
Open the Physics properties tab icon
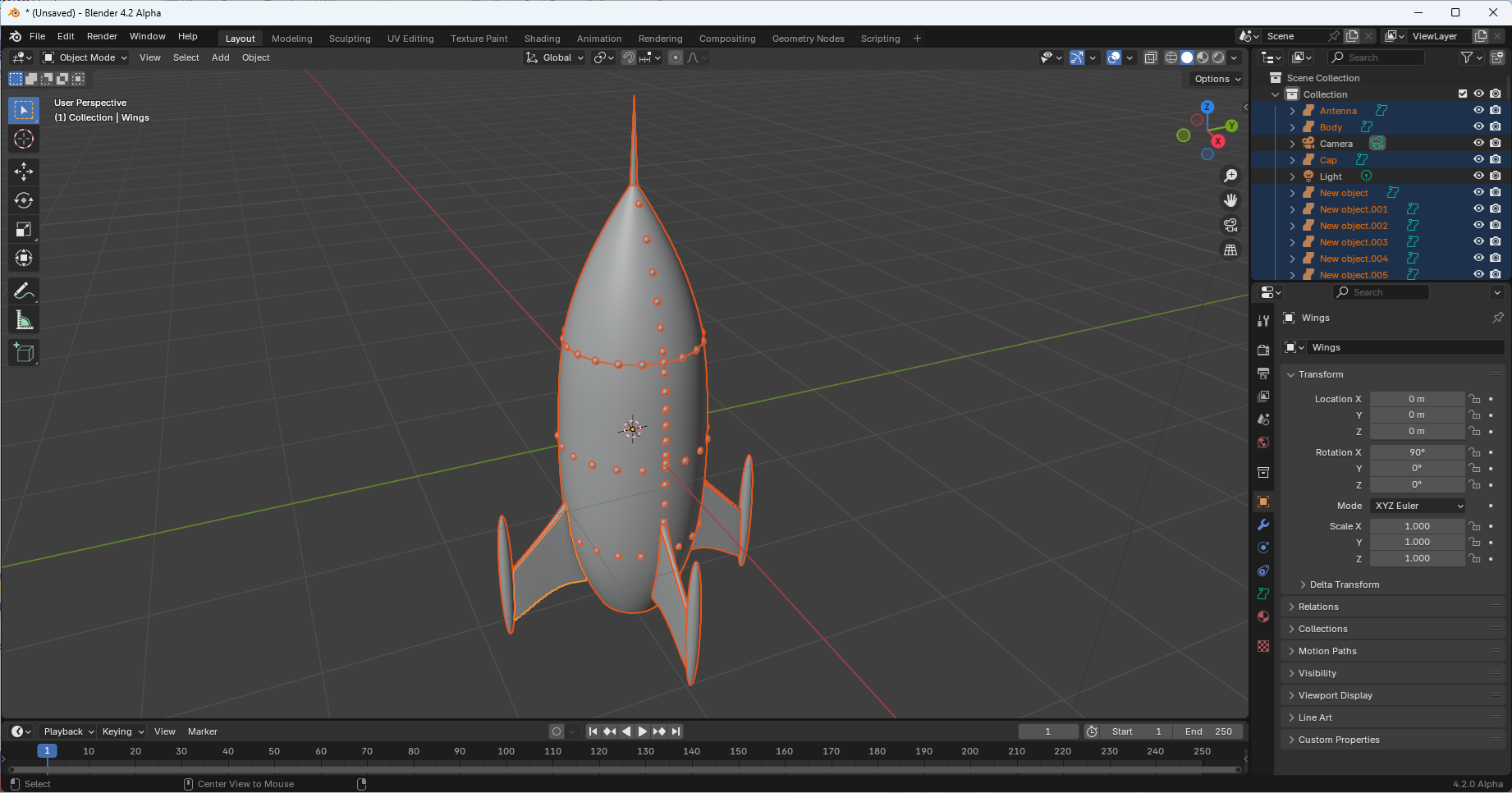(1263, 548)
